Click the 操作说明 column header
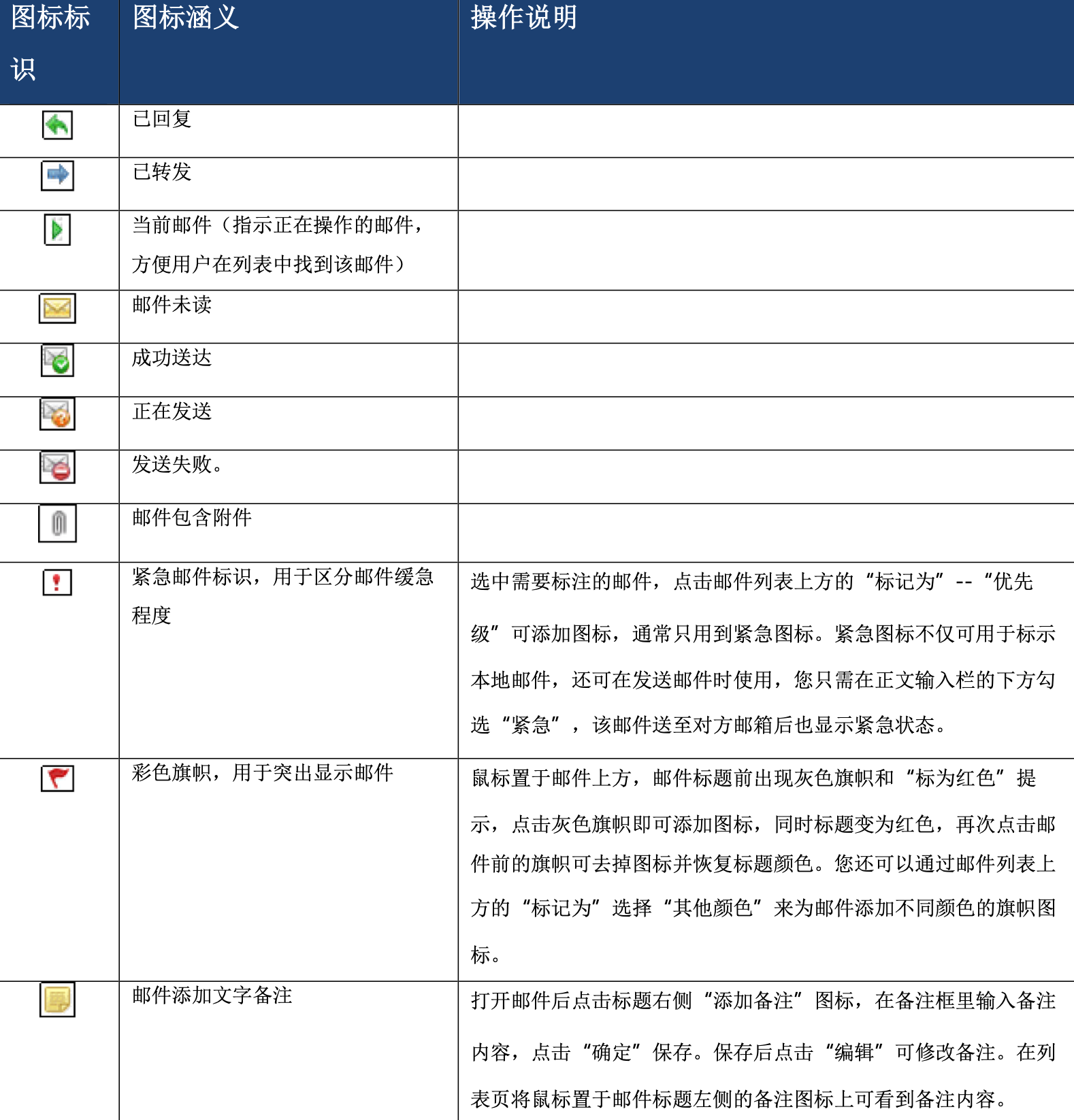Screen dimensions: 1074x1120 [523, 18]
